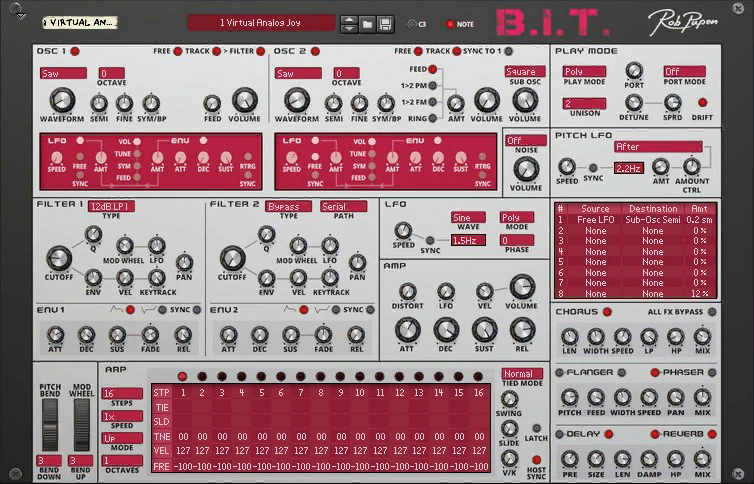Open the OSC 1 waveform dropdown showing Saw

63,74
